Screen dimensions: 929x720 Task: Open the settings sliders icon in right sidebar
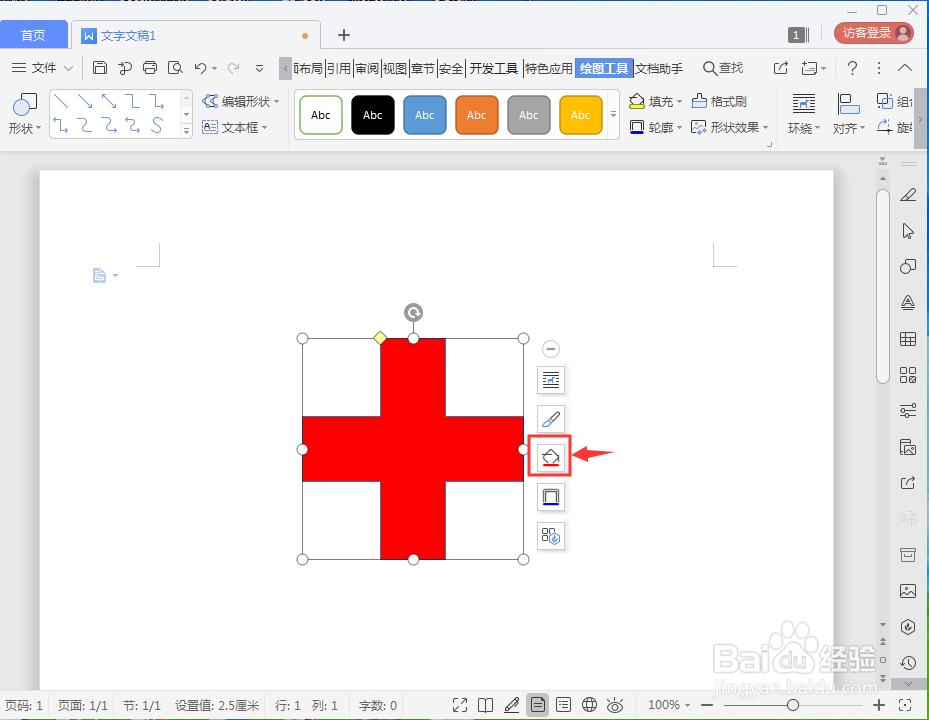click(x=908, y=410)
